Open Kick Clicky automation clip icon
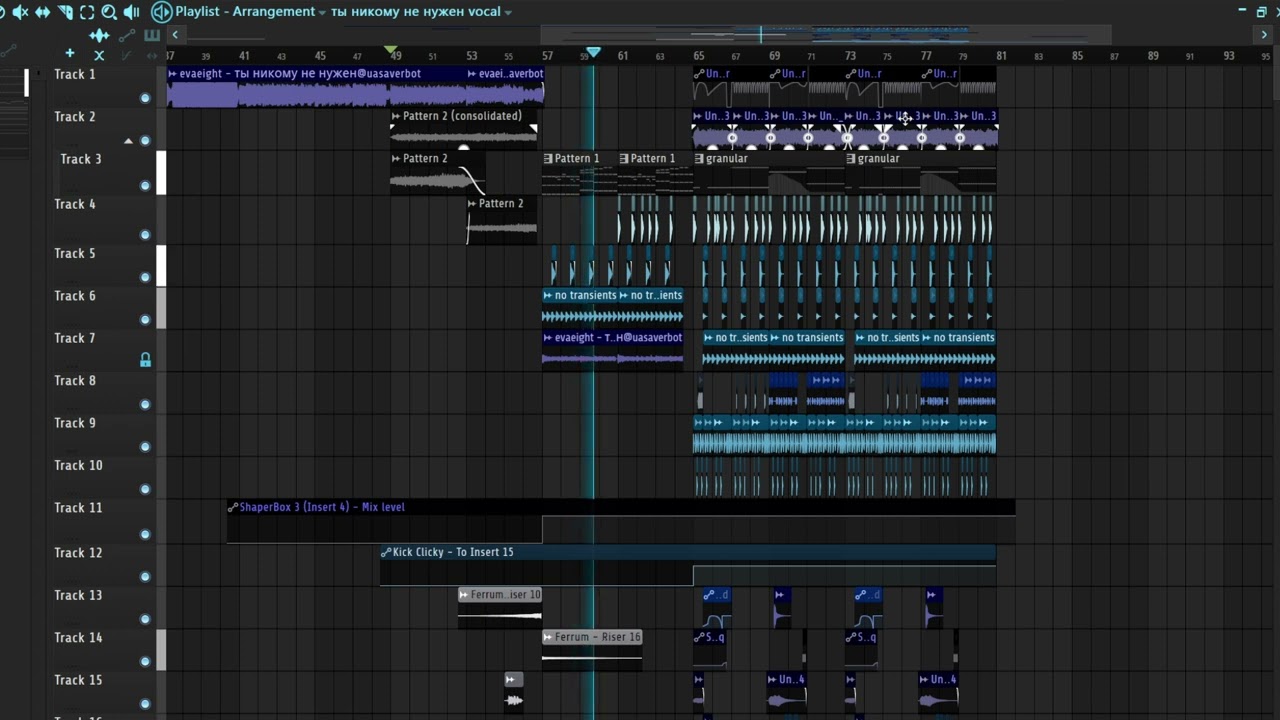 click(386, 552)
